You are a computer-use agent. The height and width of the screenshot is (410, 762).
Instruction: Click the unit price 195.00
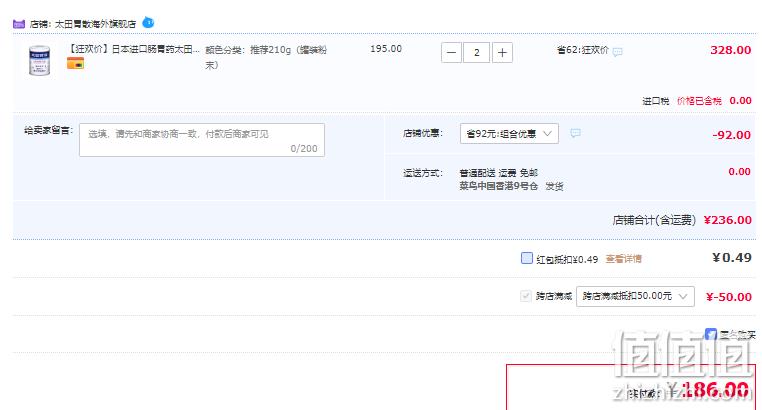tap(386, 49)
